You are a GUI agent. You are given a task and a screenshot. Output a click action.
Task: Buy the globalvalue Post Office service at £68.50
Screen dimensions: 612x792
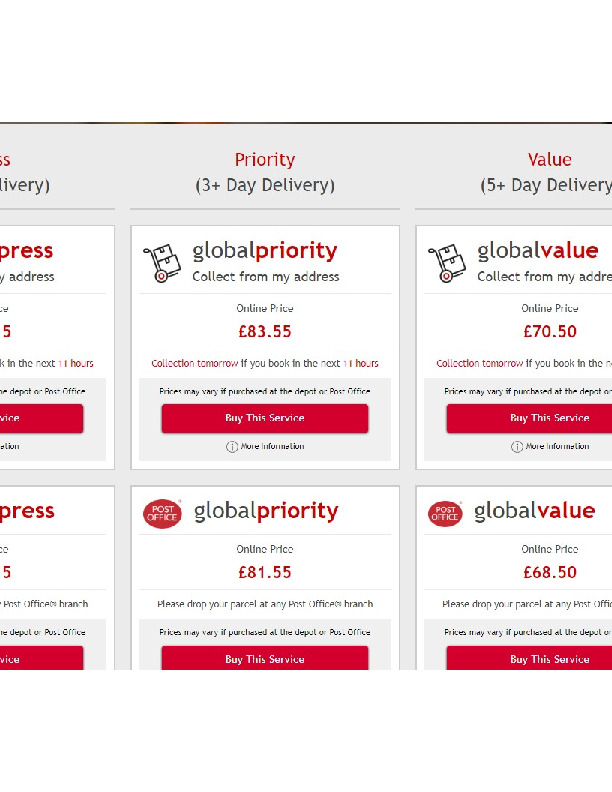click(529, 659)
